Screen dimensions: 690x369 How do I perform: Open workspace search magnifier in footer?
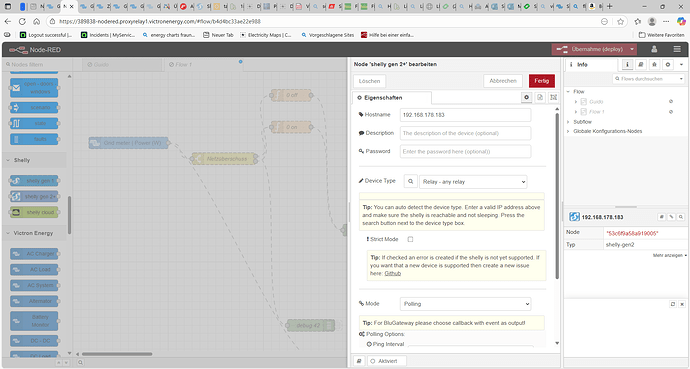point(80,362)
